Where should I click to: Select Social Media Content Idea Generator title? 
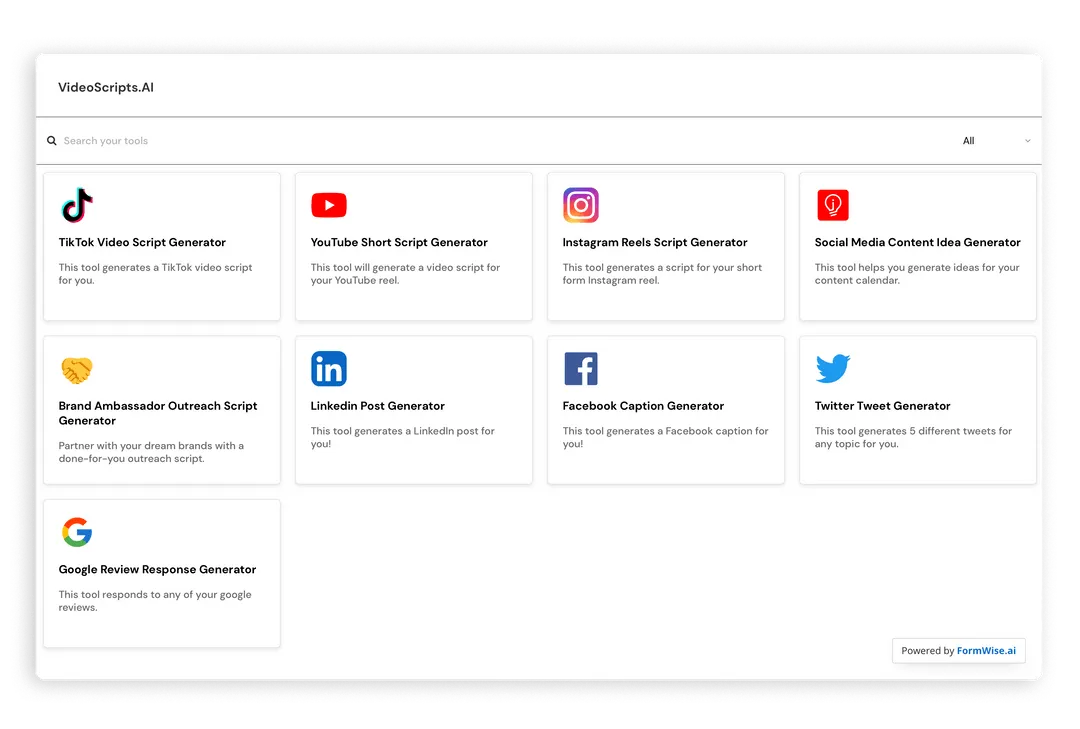click(917, 242)
